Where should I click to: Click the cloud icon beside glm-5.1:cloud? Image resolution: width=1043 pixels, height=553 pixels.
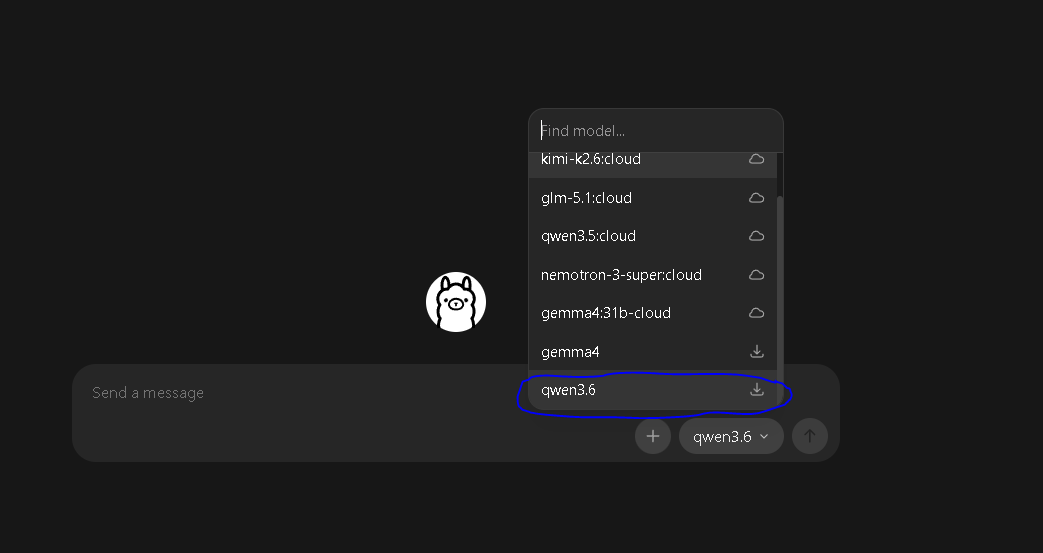tap(756, 198)
